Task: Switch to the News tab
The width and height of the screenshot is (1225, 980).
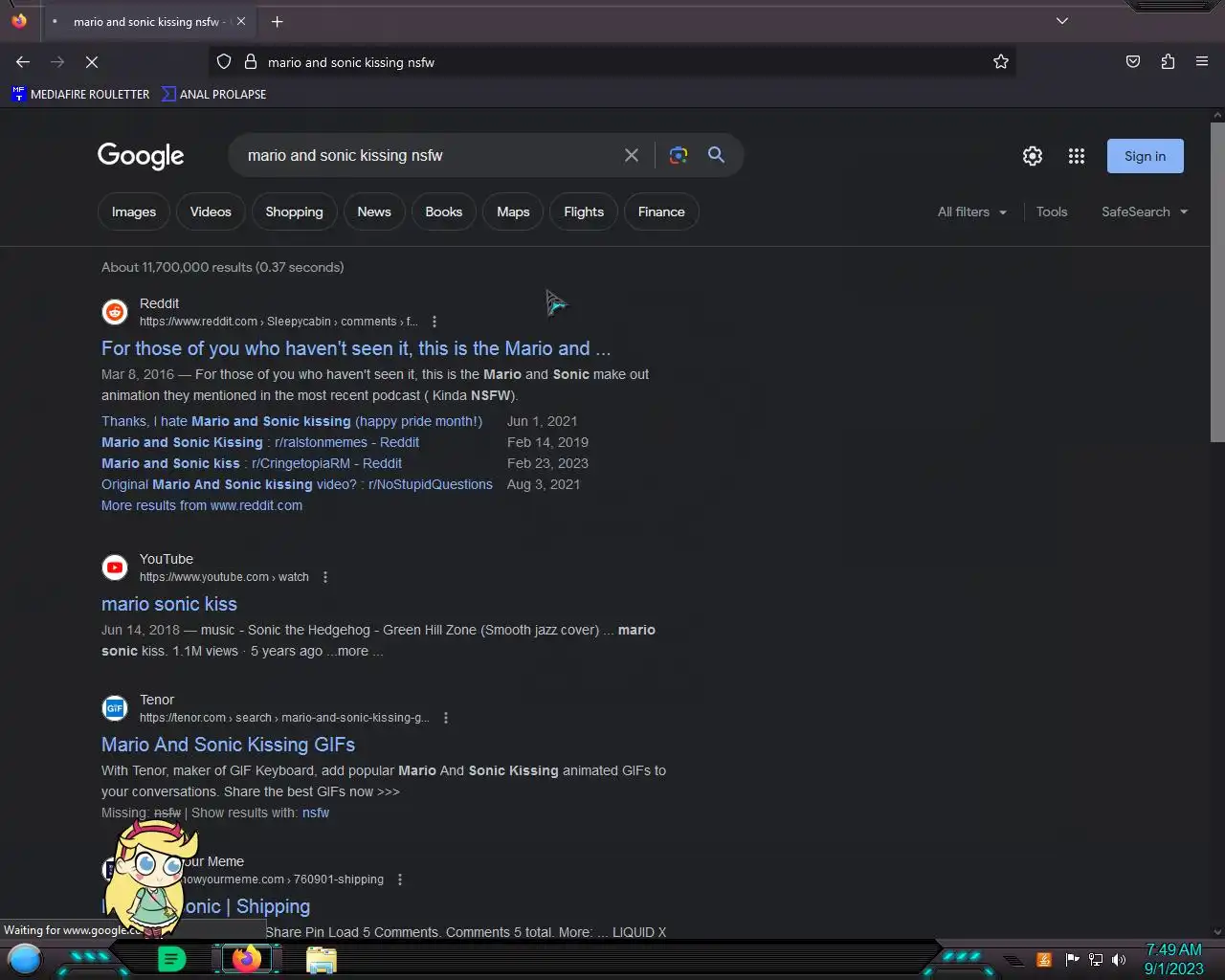Action: click(x=374, y=212)
